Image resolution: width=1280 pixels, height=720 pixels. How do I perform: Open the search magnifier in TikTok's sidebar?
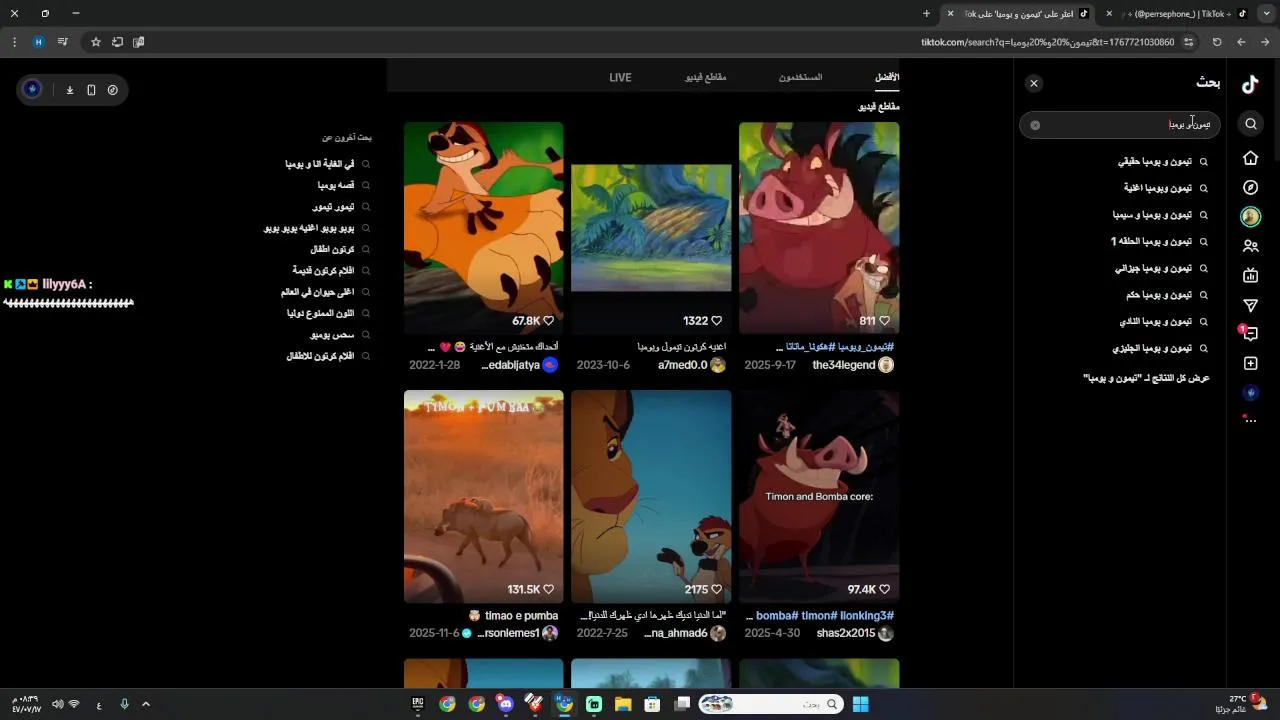pos(1251,124)
